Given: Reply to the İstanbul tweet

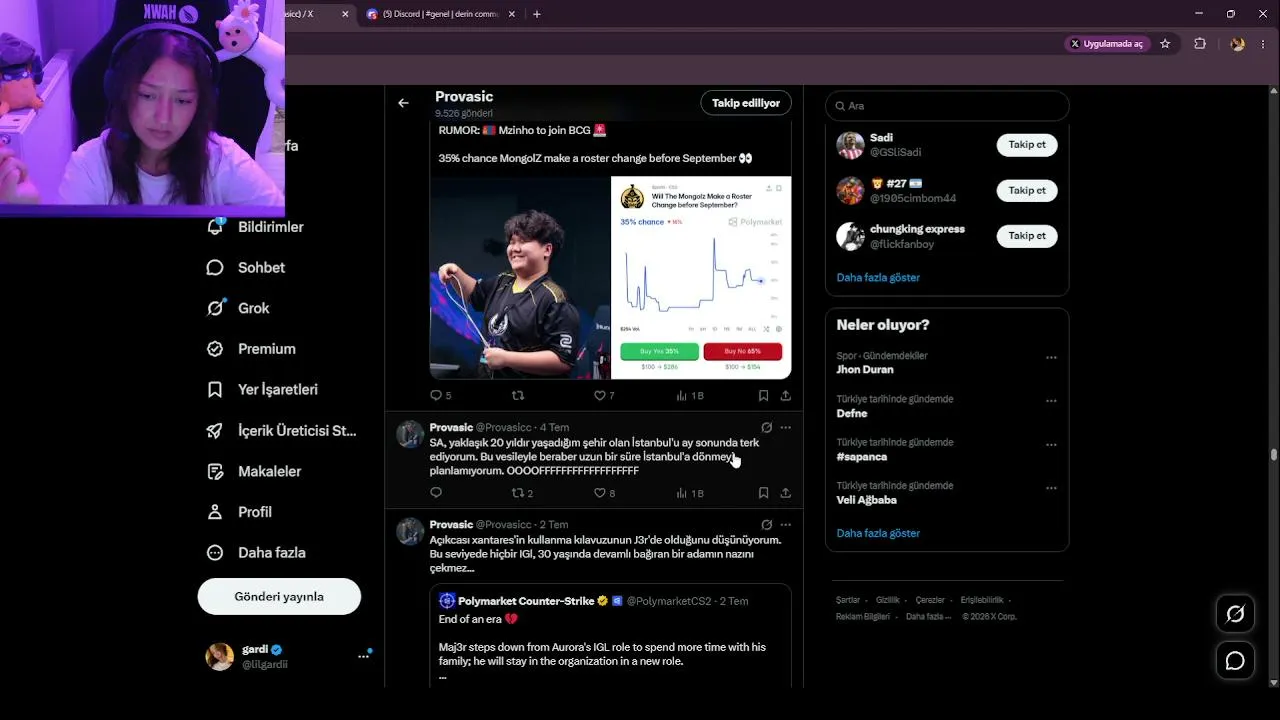Looking at the screenshot, I should tap(436, 493).
